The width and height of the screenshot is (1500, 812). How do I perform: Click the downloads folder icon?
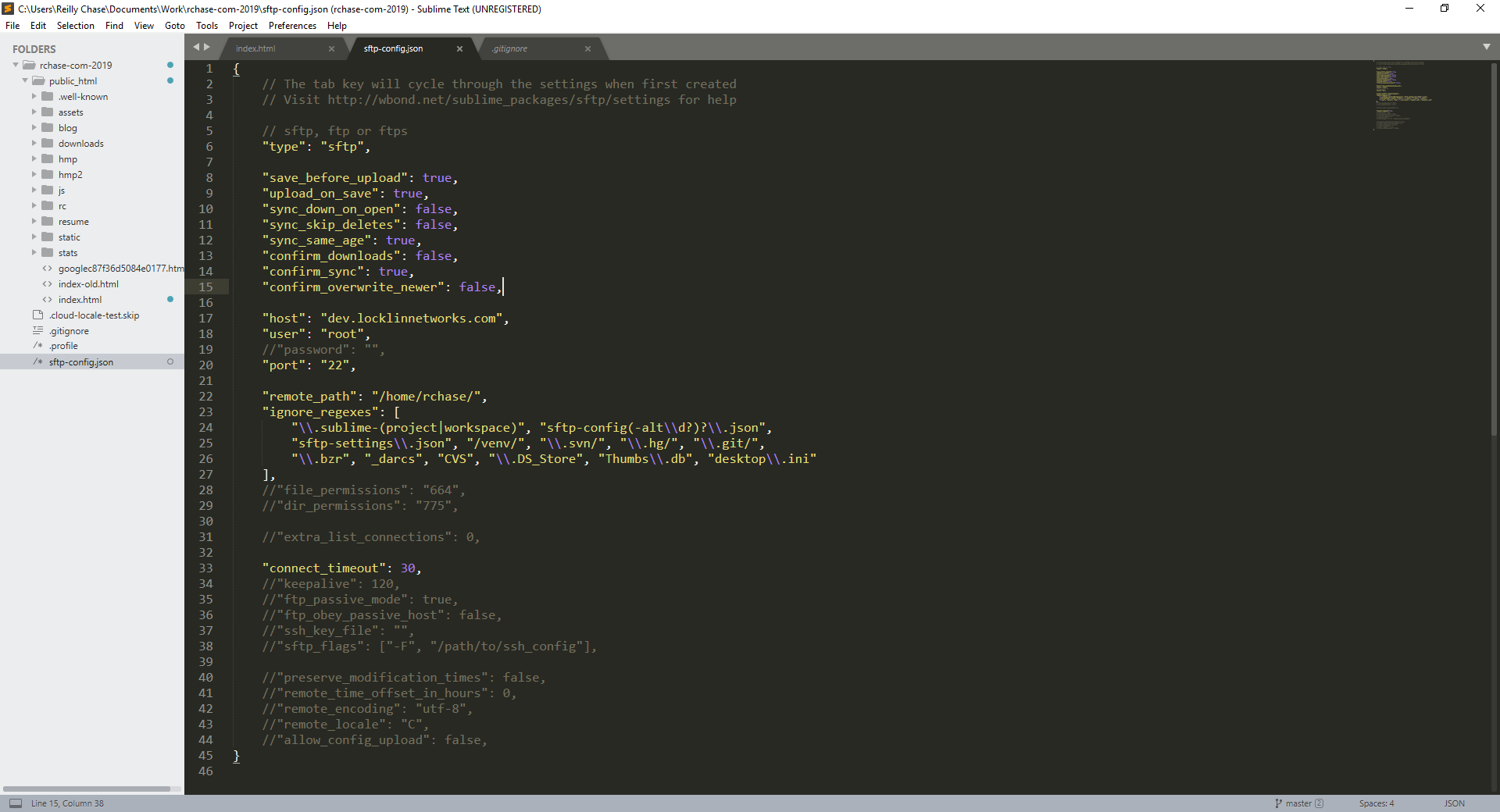(x=48, y=143)
